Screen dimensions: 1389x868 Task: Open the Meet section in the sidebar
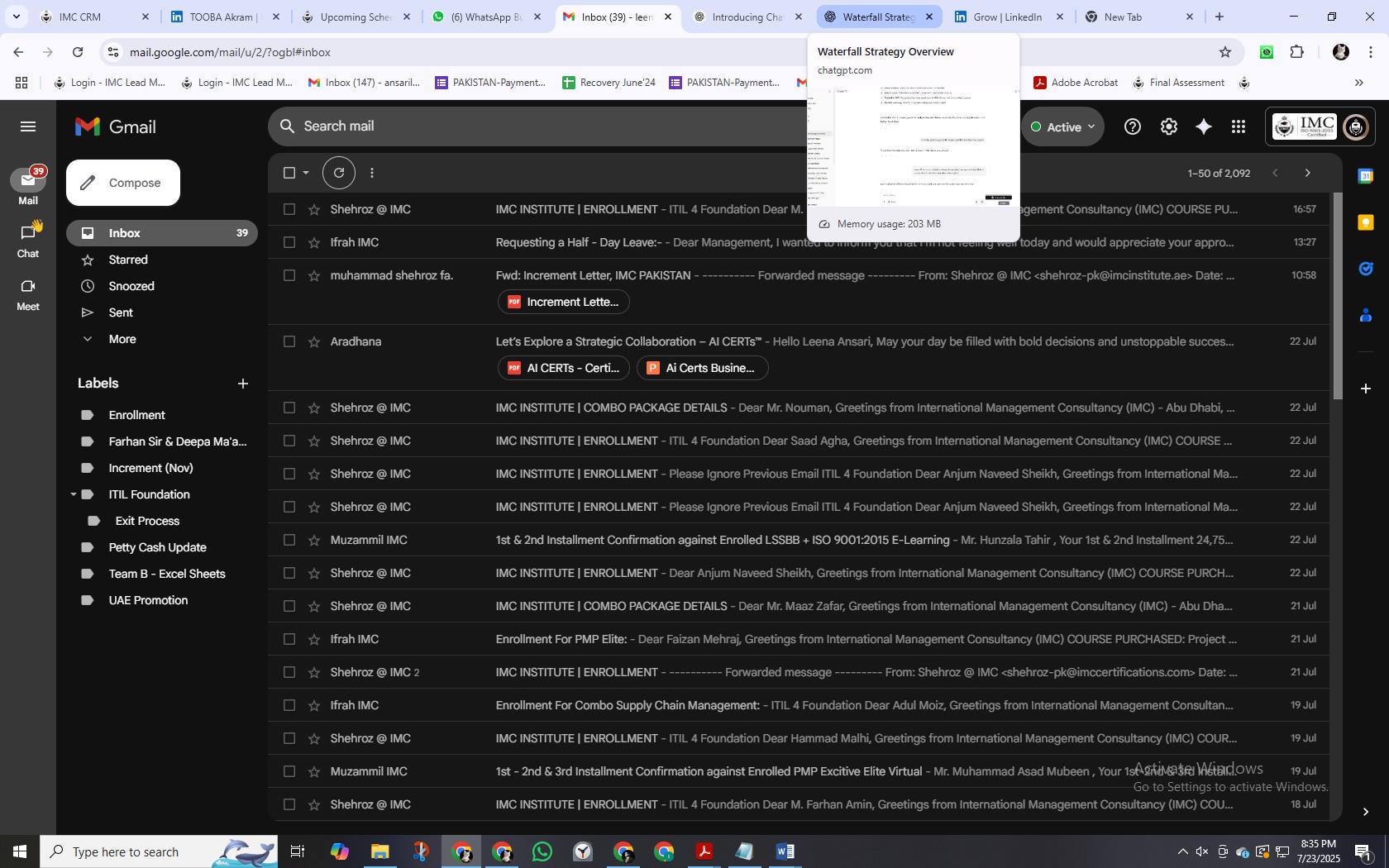[x=28, y=293]
